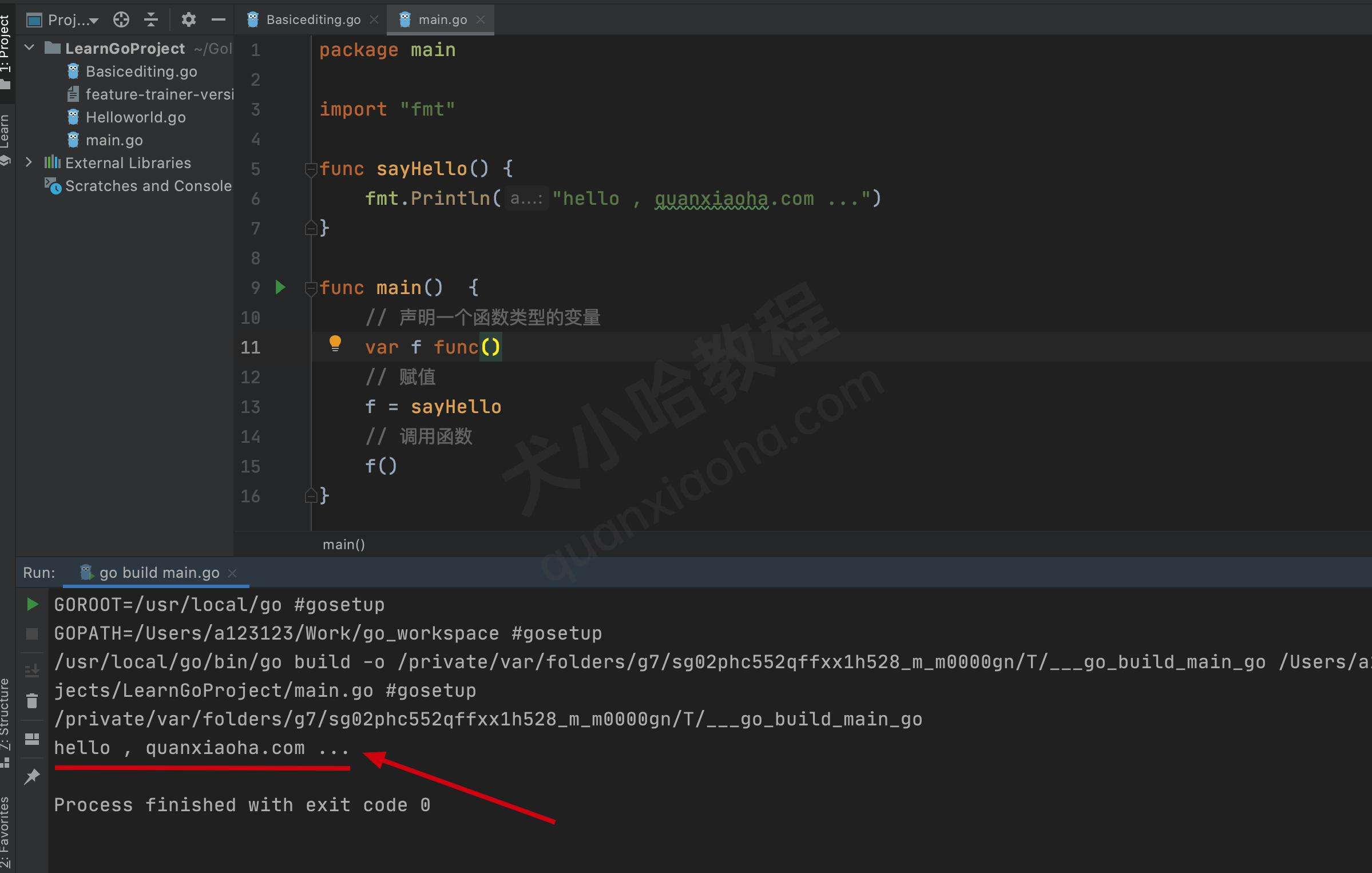Click the close icon on Run panel
This screenshot has height=873, width=1372.
[x=234, y=572]
